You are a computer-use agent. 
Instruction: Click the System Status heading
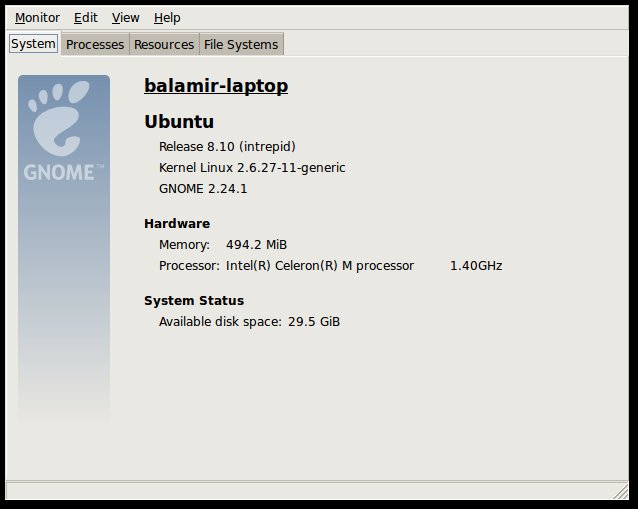coord(194,301)
